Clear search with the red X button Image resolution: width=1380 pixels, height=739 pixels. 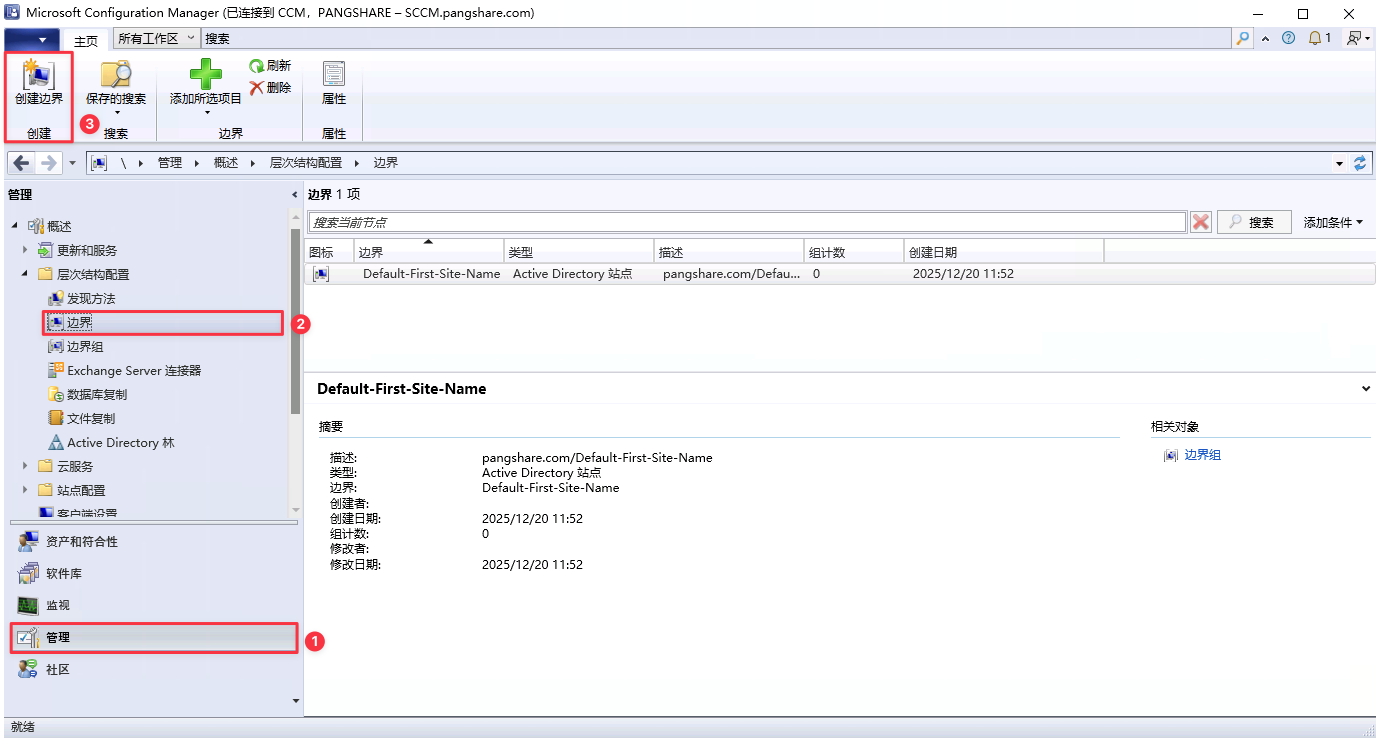coord(1201,222)
